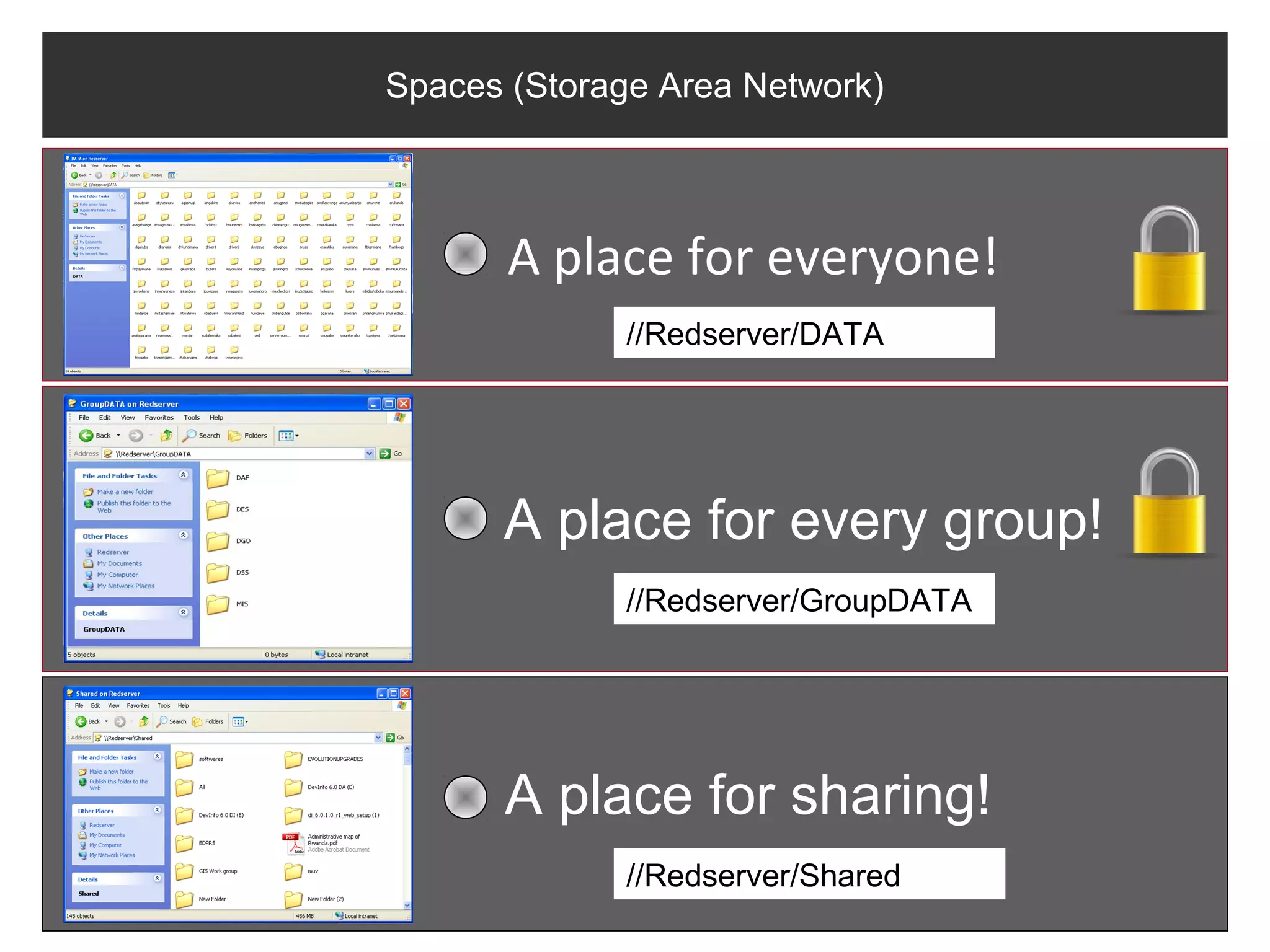1270x952 pixels.
Task: Click Search magnifier in GroupDATA toolbar
Action: (x=189, y=436)
